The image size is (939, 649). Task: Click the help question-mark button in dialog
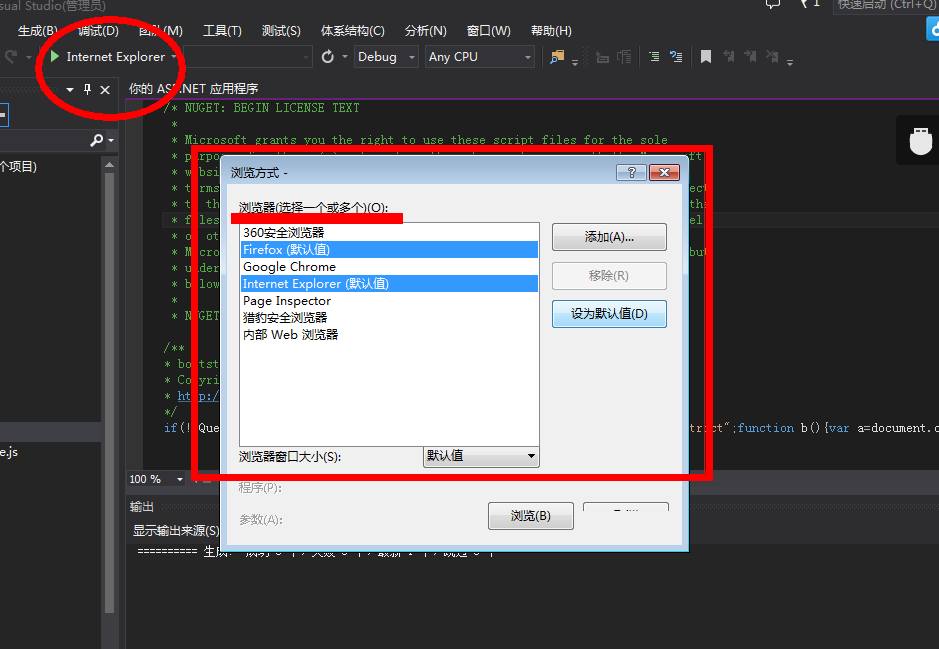pyautogui.click(x=630, y=173)
